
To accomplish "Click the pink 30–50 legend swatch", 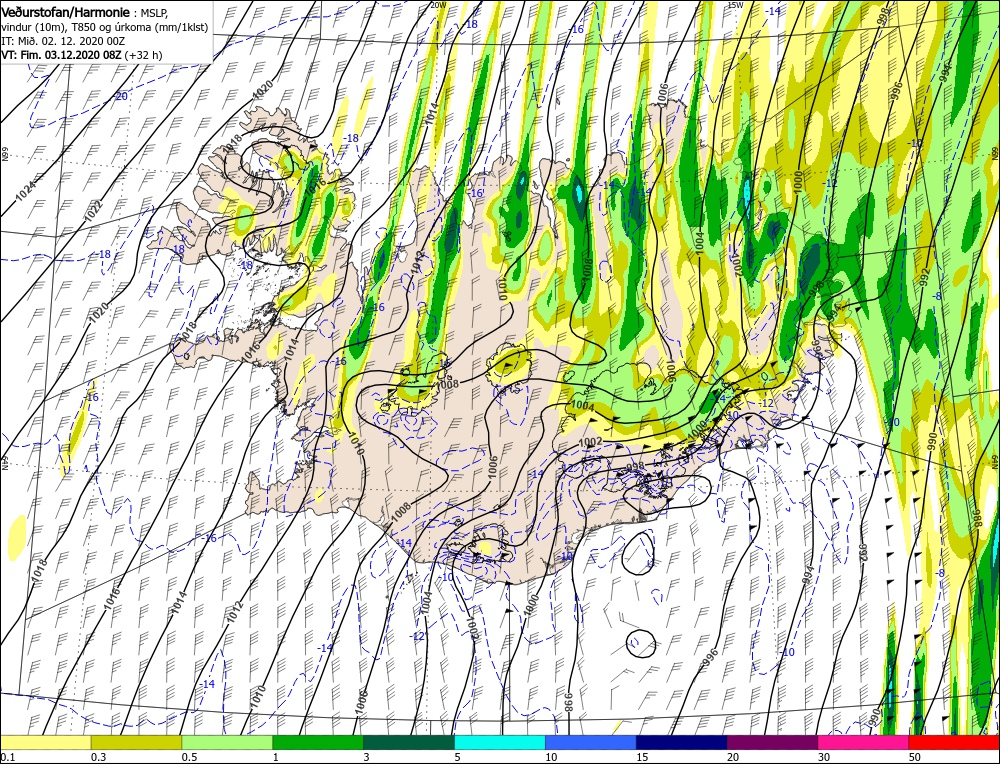I will [863, 742].
